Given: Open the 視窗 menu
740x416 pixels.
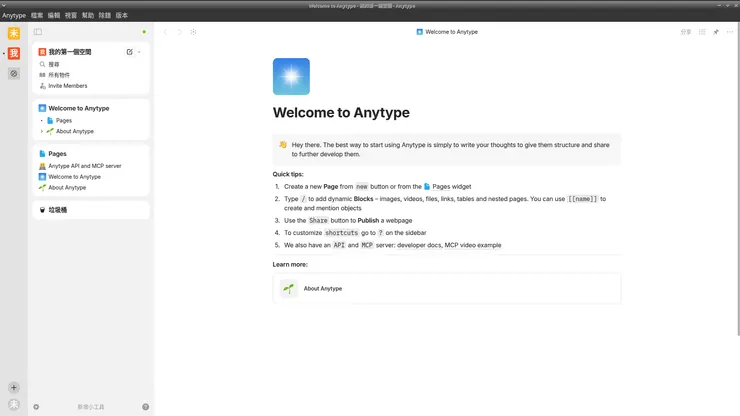Looking at the screenshot, I should 71,15.
